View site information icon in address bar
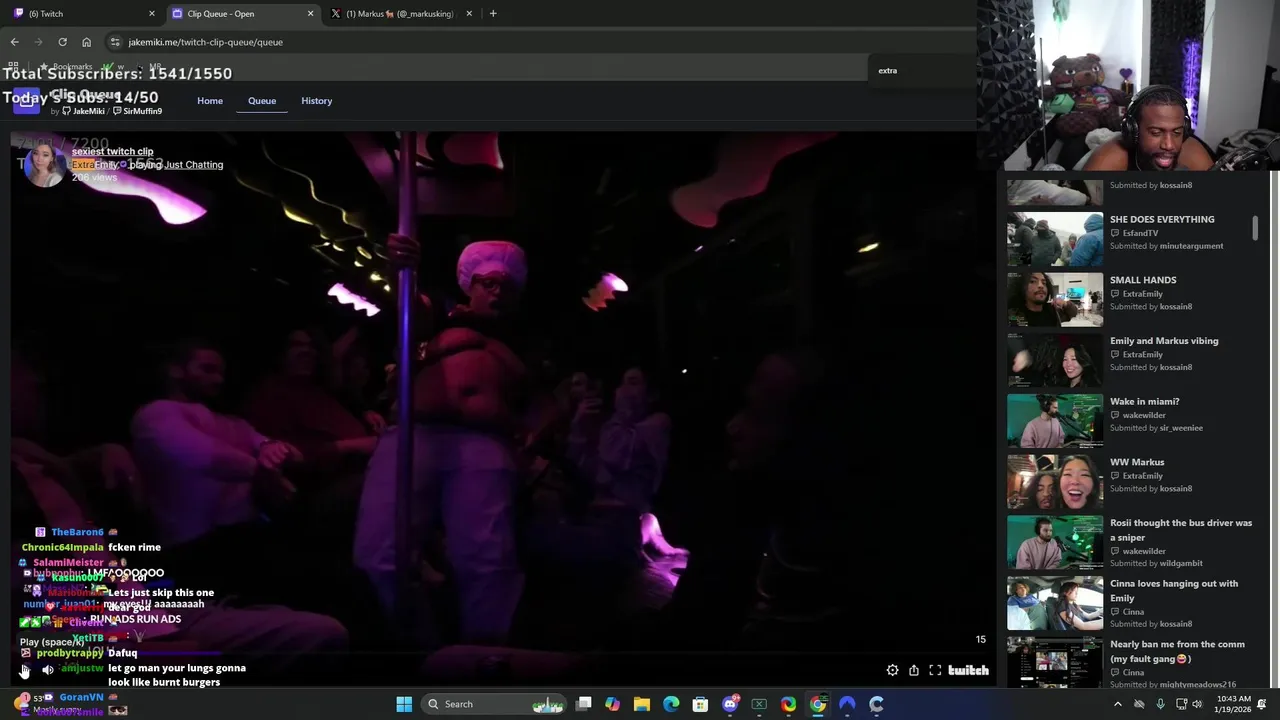1280x720 pixels. [115, 42]
